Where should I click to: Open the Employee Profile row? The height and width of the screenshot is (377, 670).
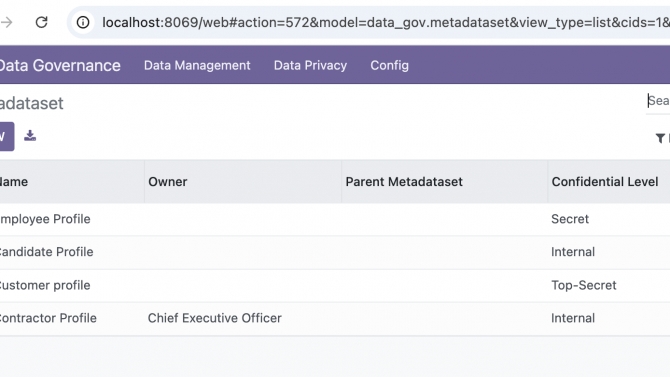pyautogui.click(x=335, y=219)
